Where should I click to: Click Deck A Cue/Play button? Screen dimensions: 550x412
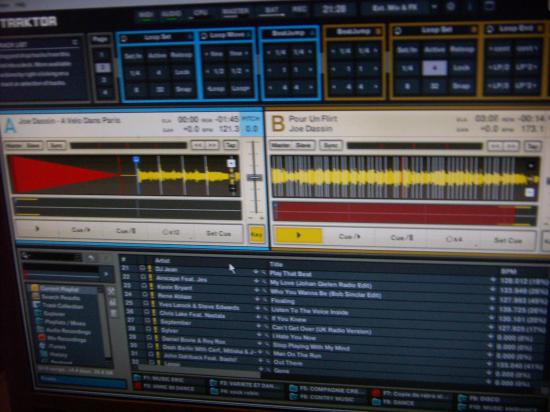(81, 230)
